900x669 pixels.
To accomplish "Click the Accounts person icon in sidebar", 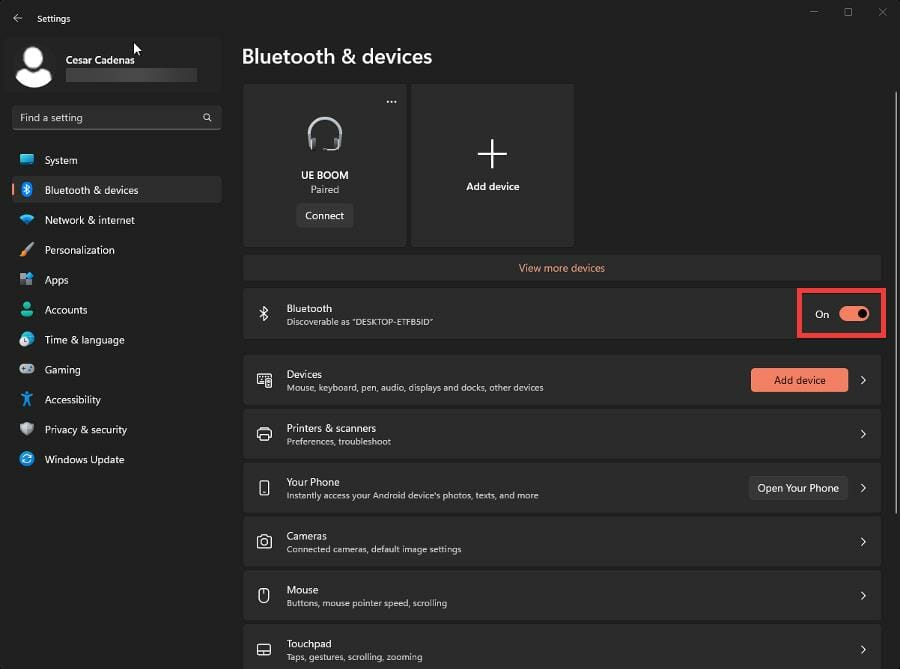I will click(x=27, y=309).
